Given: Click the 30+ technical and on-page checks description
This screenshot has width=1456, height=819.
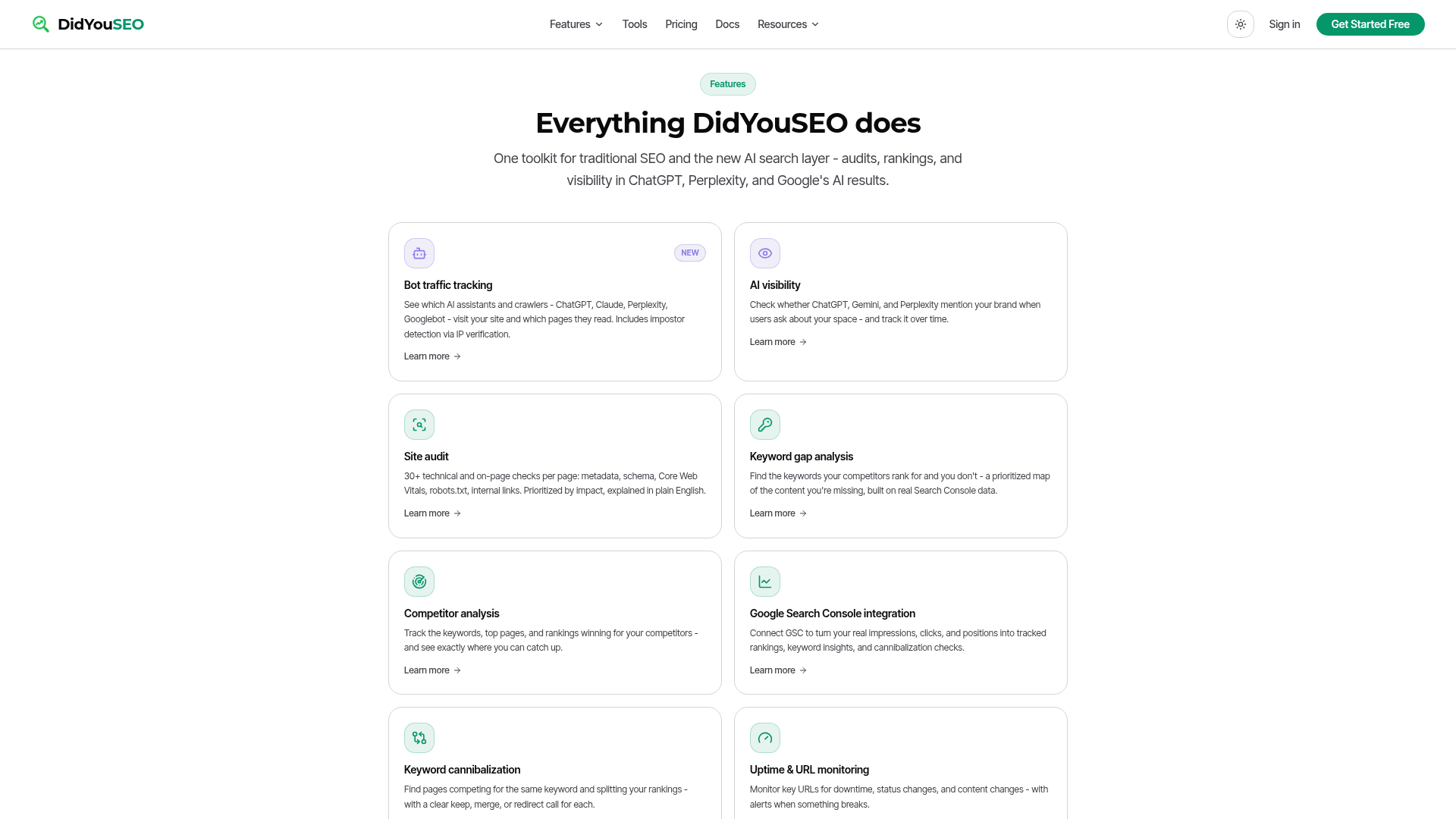Looking at the screenshot, I should (555, 483).
